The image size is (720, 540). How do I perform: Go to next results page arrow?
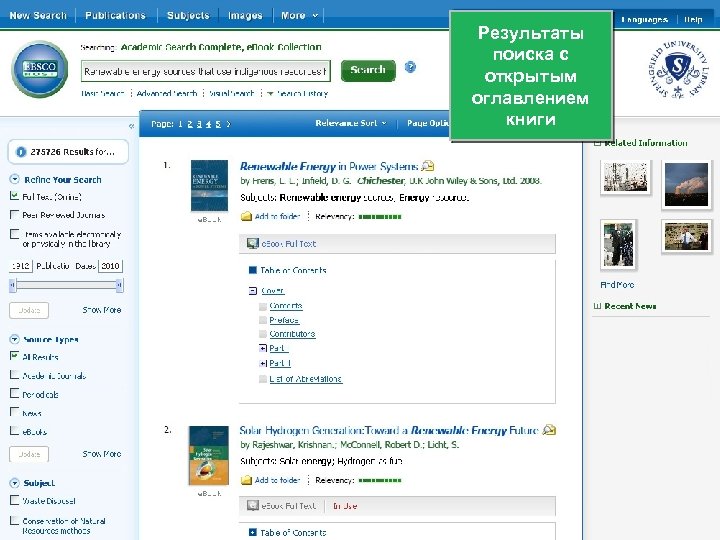click(229, 124)
